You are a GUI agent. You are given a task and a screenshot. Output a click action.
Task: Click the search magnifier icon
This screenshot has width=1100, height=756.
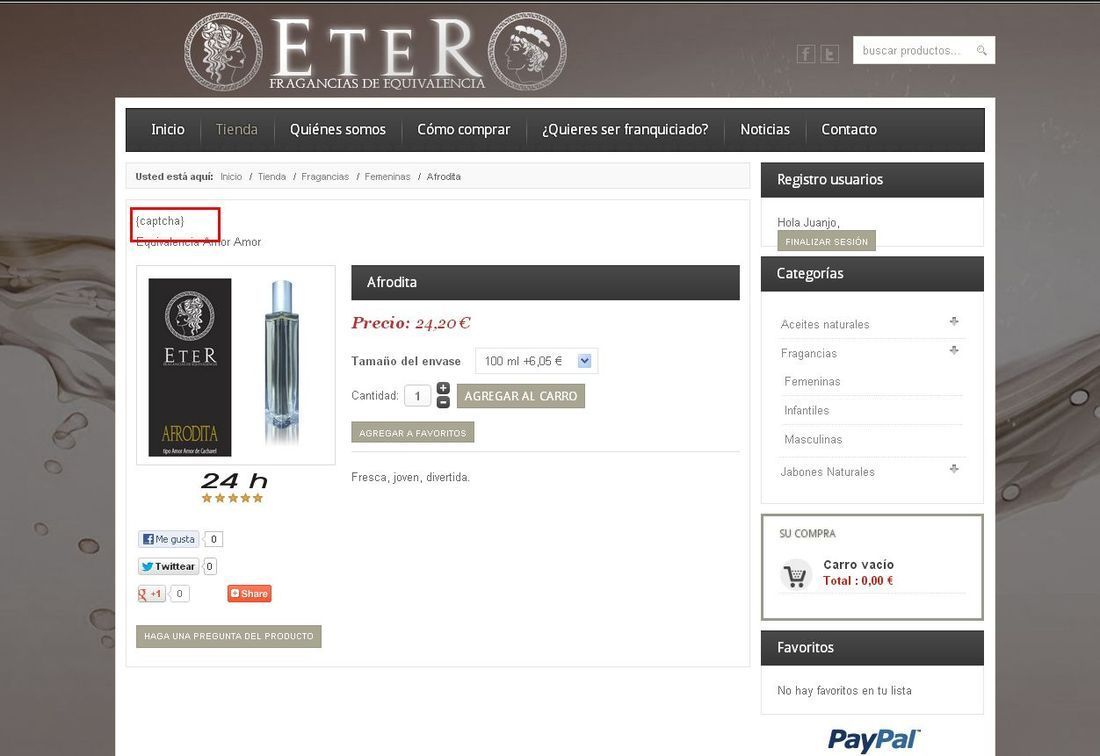pos(981,50)
